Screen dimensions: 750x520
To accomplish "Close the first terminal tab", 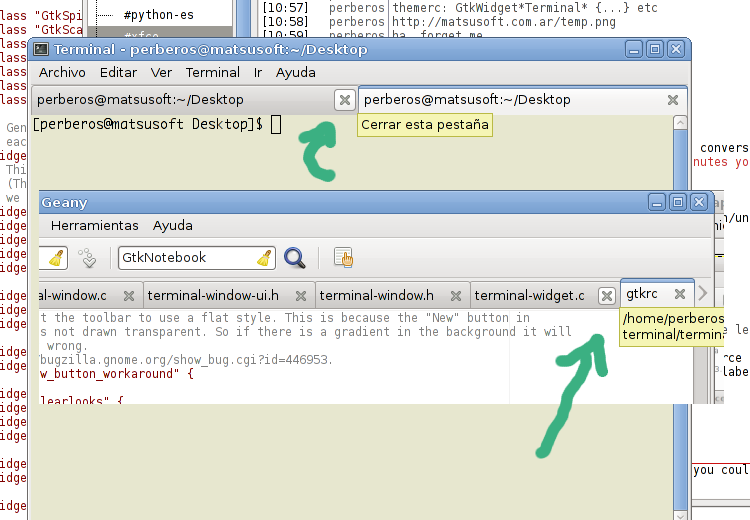I will tap(344, 99).
